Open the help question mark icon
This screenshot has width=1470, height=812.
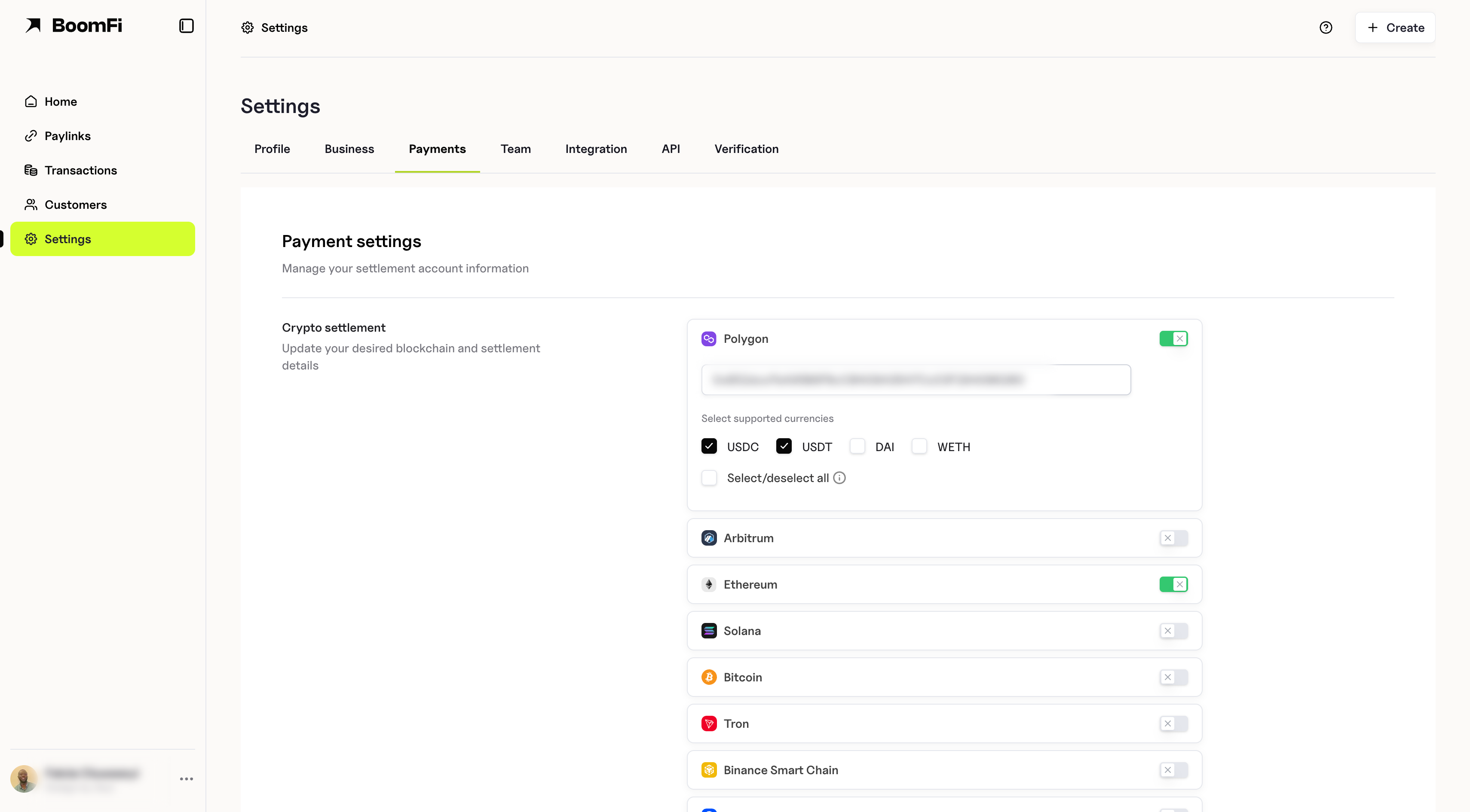pyautogui.click(x=1325, y=27)
